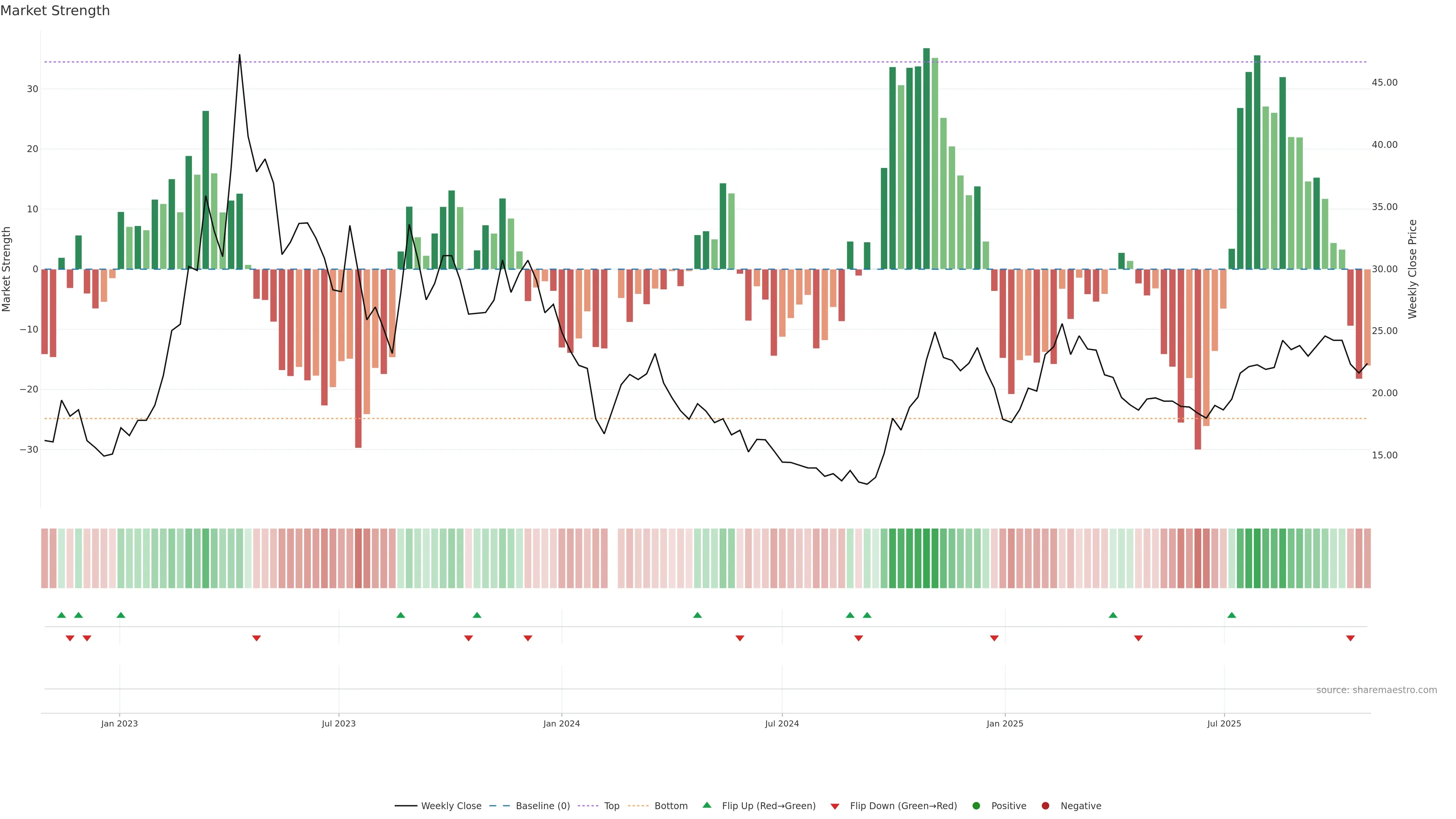Click the red flip-down triangle just before Jan 2025

pyautogui.click(x=994, y=638)
